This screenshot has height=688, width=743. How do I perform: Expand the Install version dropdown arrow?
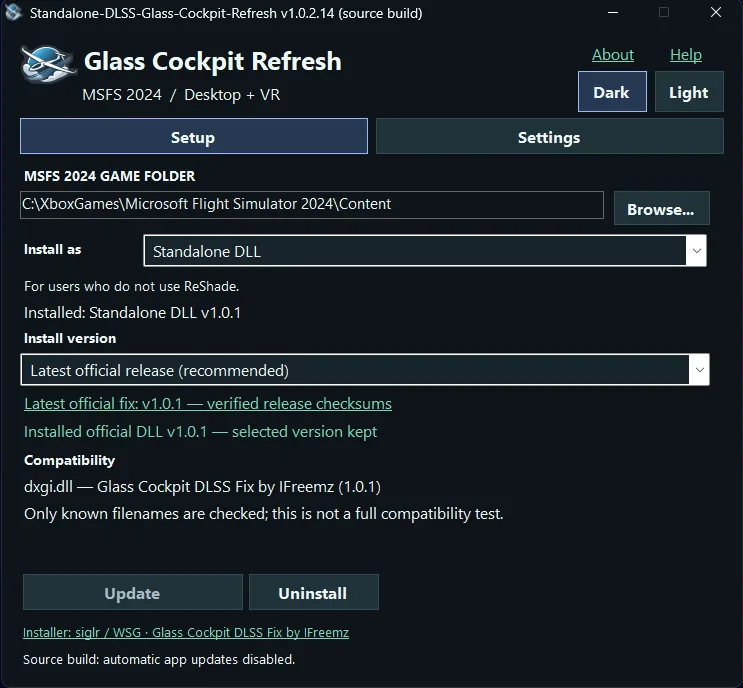(x=699, y=370)
